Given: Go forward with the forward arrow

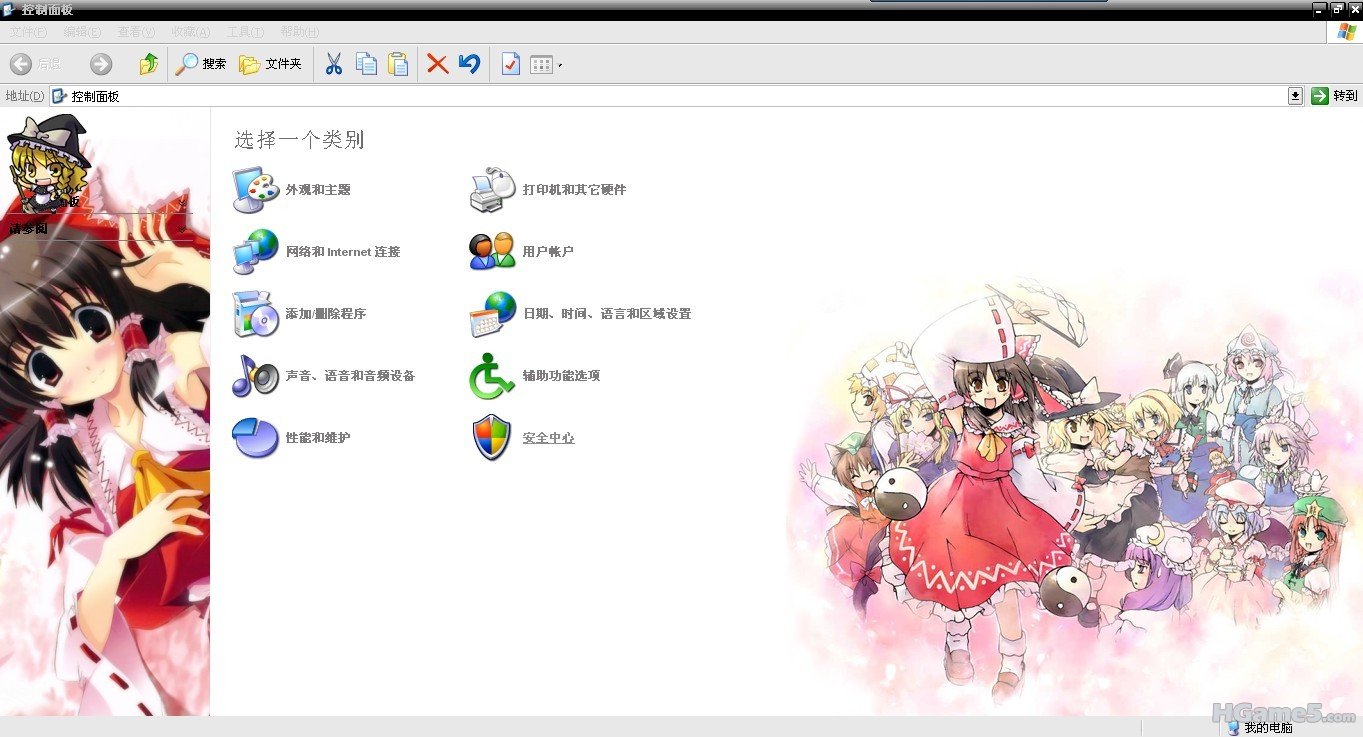Looking at the screenshot, I should pos(101,64).
